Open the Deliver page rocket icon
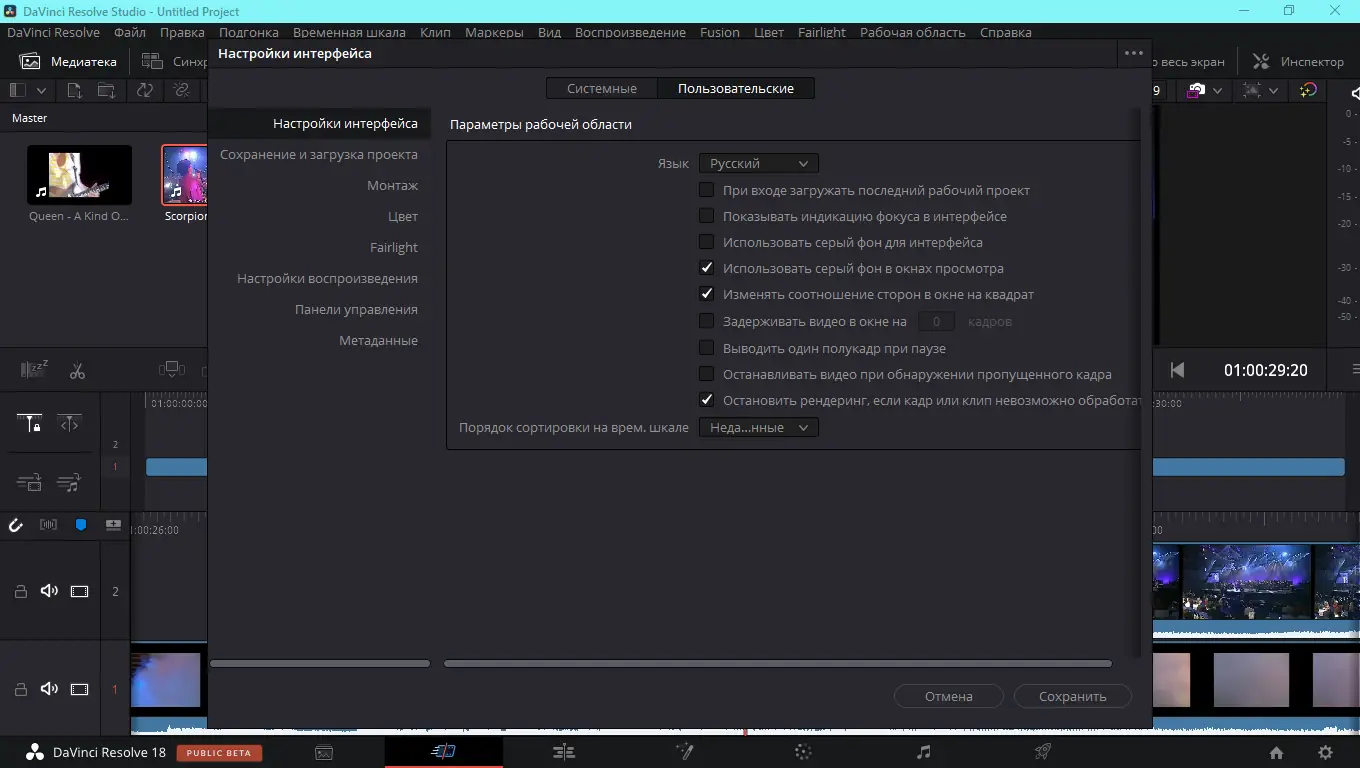Image resolution: width=1360 pixels, height=768 pixels. click(x=1041, y=751)
